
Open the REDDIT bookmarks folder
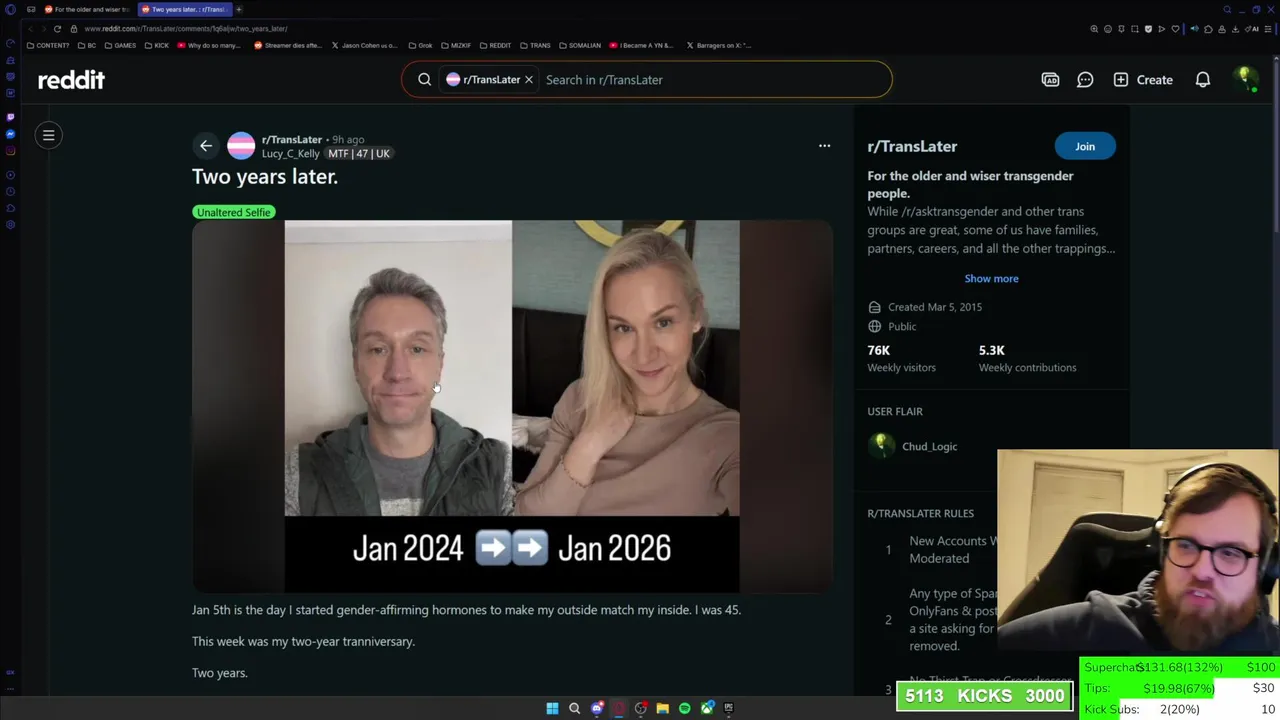[x=495, y=45]
